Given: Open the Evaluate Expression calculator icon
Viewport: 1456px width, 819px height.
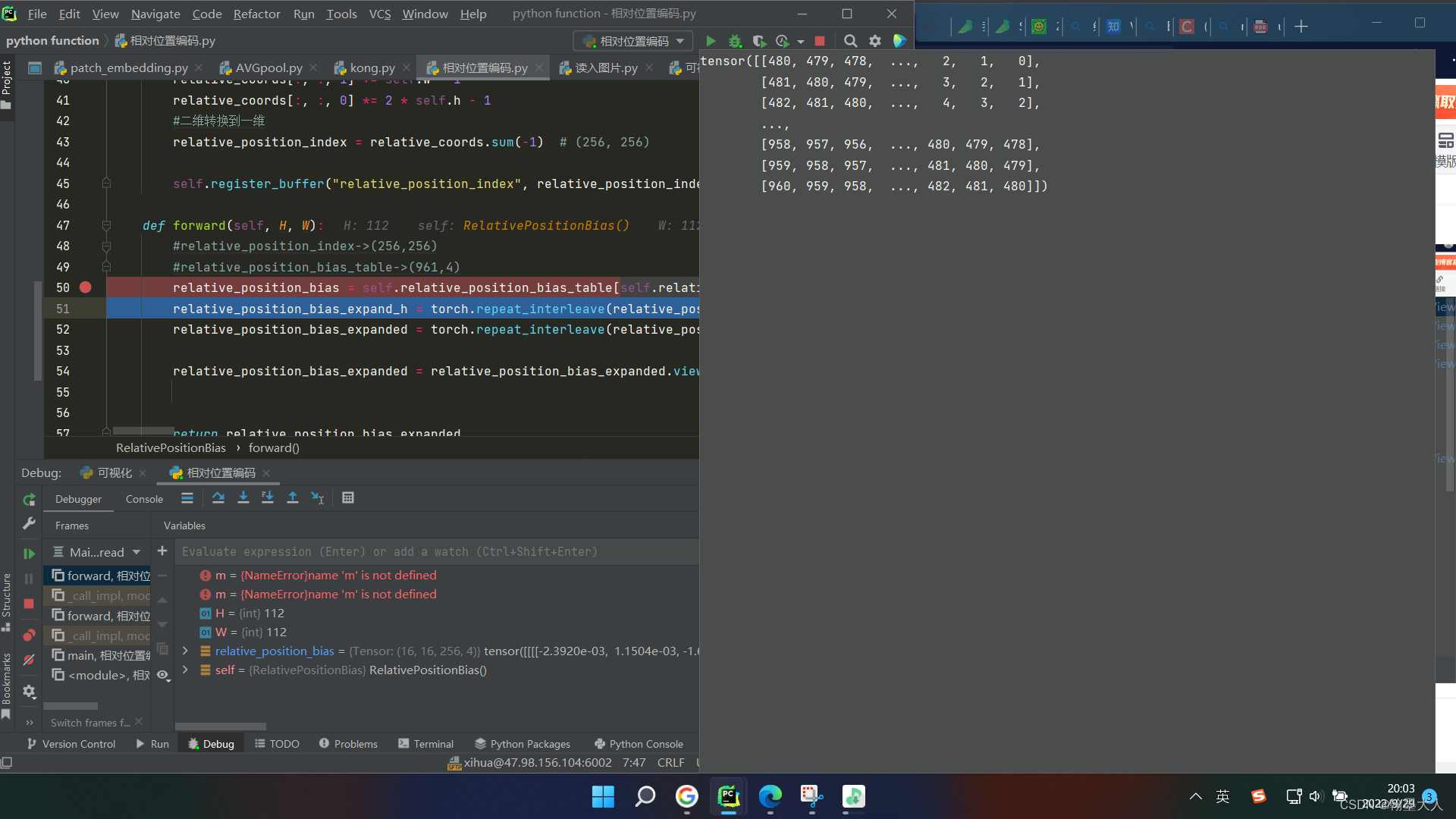Looking at the screenshot, I should [348, 498].
